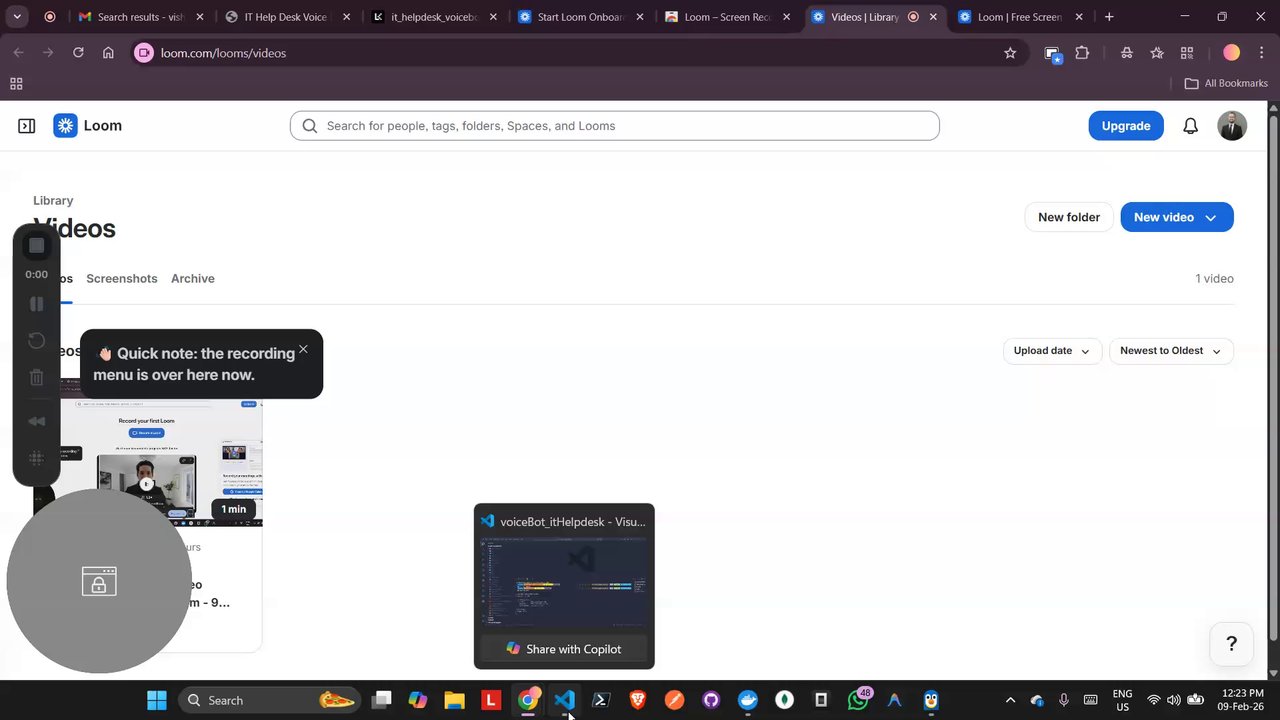
Task: Open the ENG US language switcher
Action: coord(1122,700)
